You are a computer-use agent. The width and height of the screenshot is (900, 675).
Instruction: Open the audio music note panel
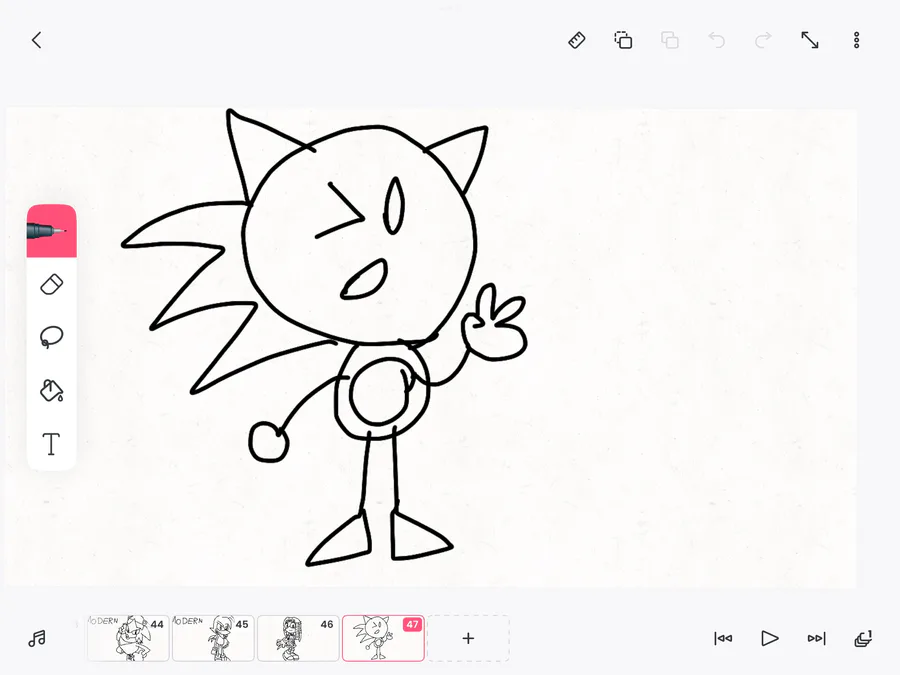pos(37,638)
